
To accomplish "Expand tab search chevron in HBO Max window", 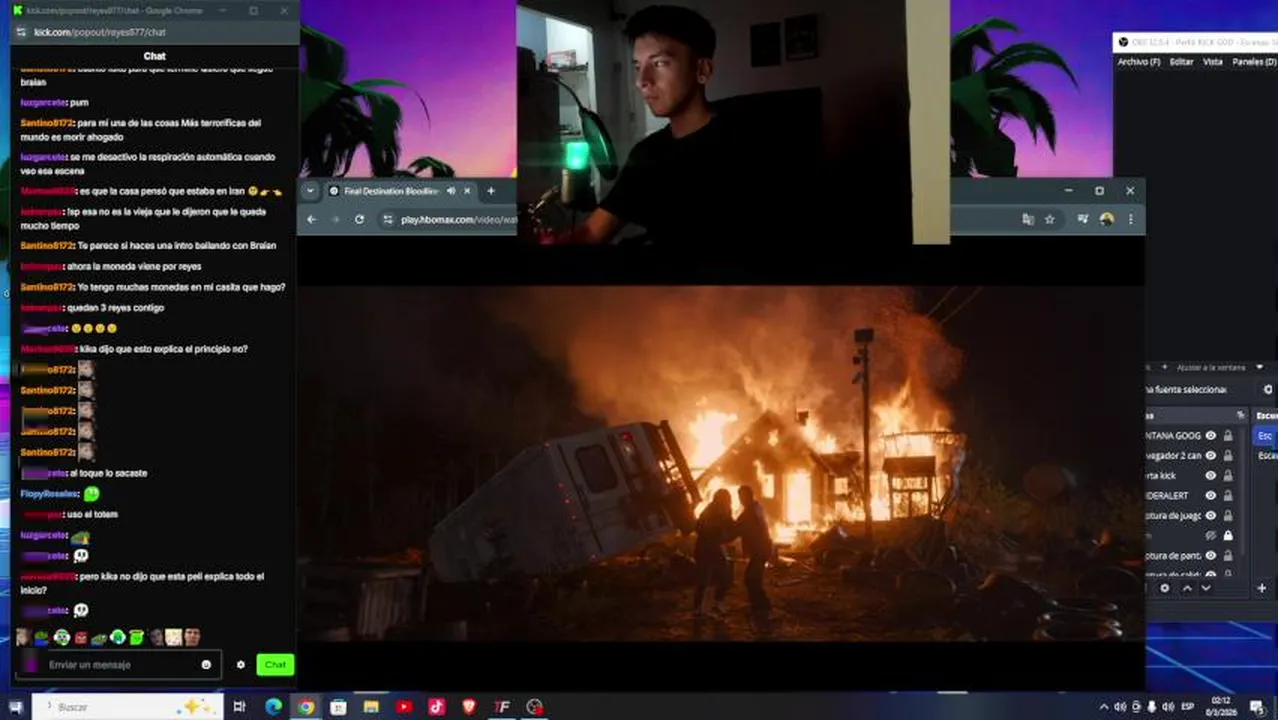I will tap(310, 190).
